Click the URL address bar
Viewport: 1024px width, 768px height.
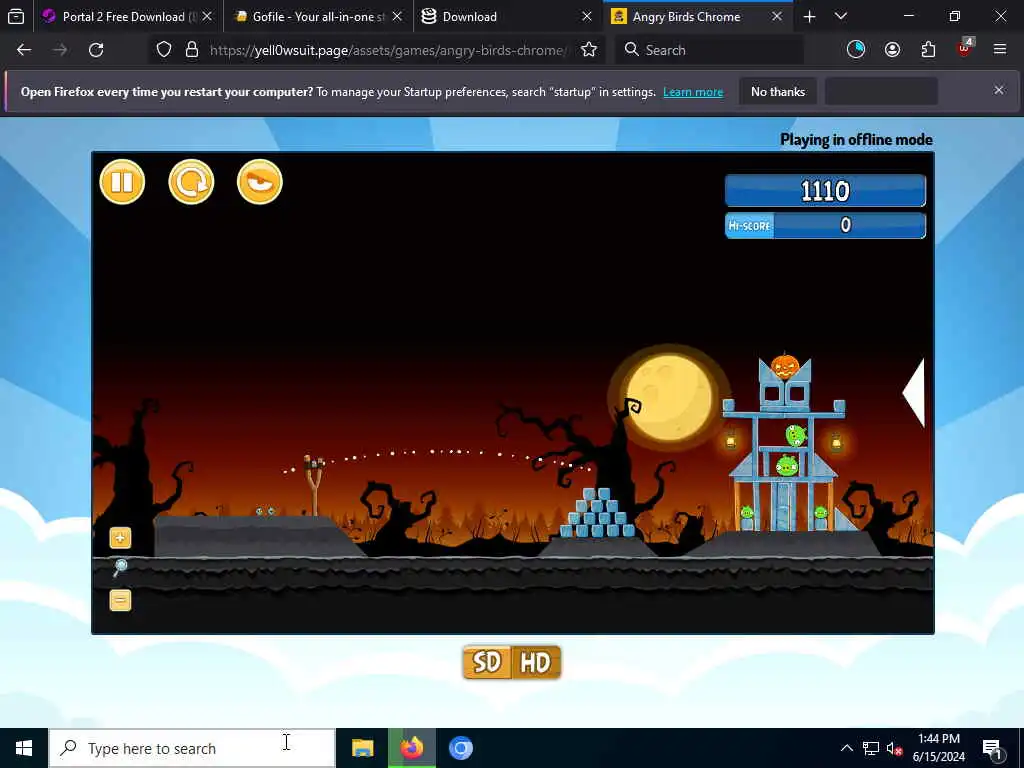coord(389,50)
